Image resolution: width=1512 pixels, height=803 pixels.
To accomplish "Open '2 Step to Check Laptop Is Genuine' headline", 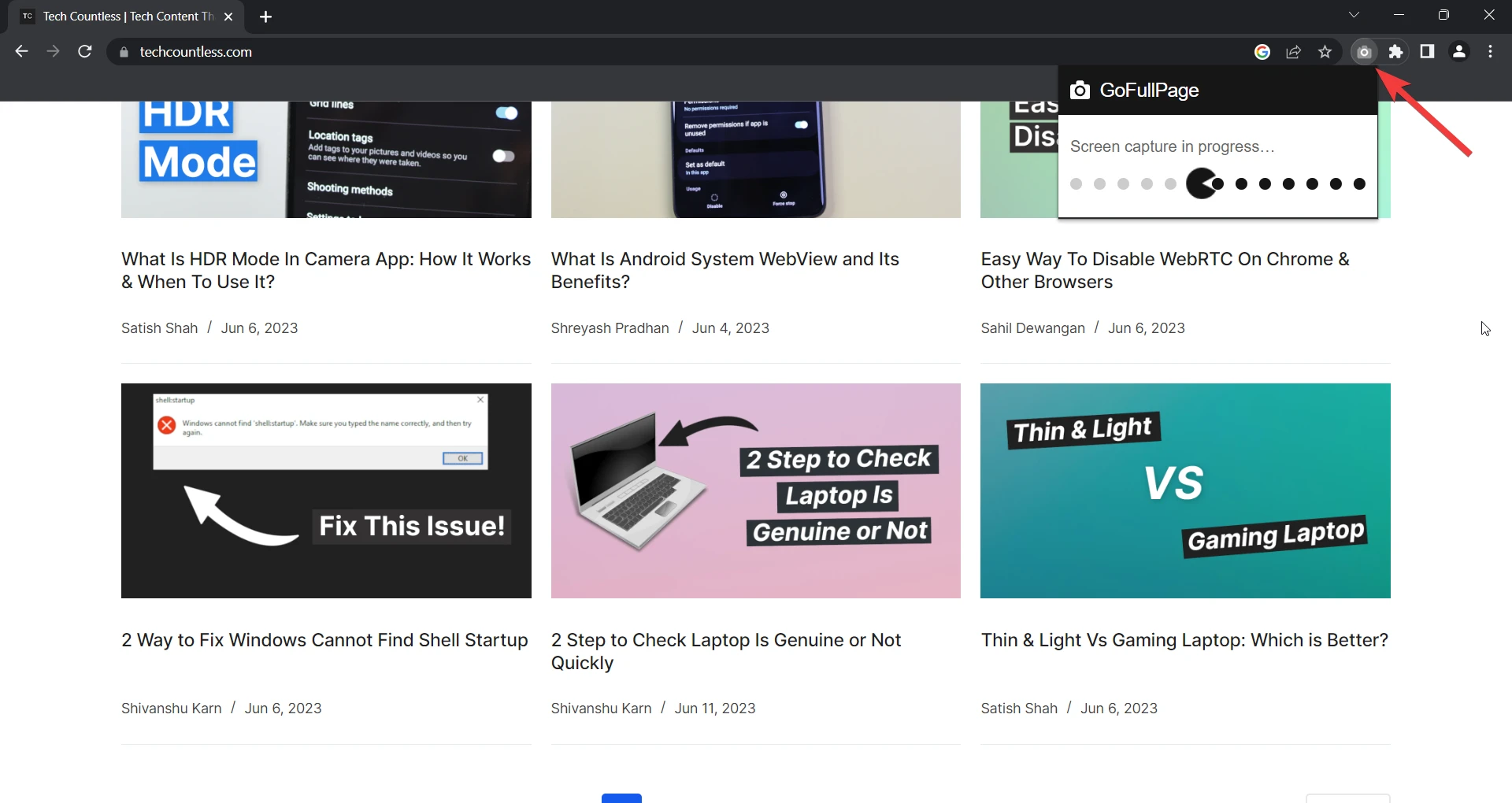I will click(726, 652).
